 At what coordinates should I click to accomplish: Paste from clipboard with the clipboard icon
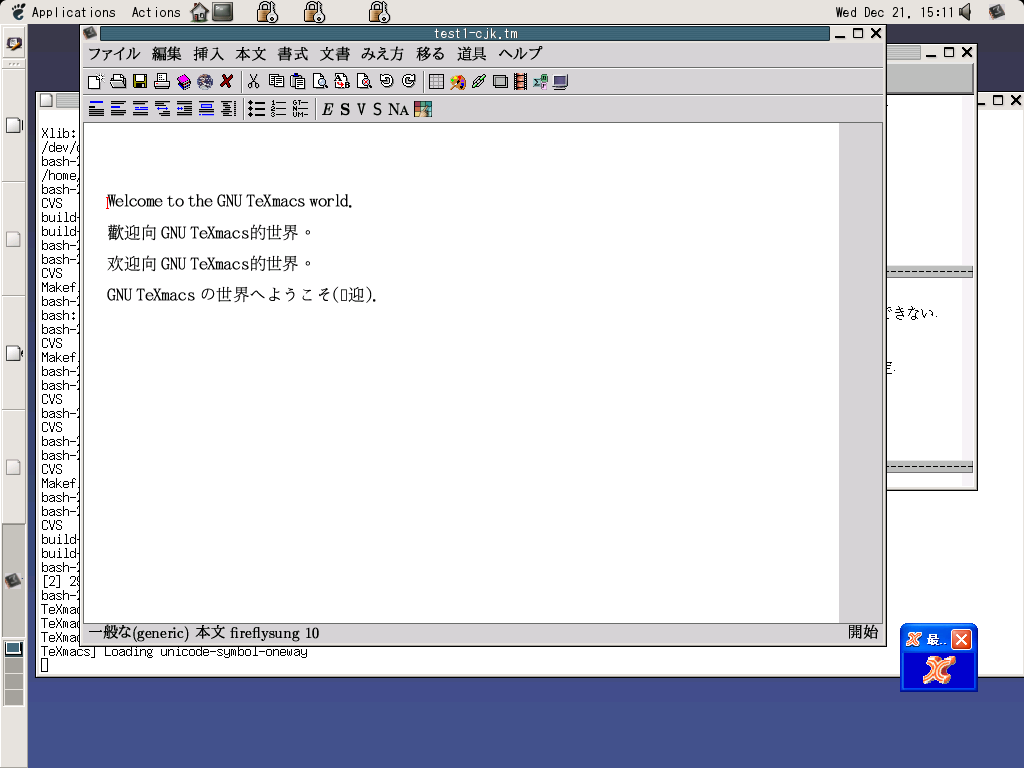[x=298, y=82]
